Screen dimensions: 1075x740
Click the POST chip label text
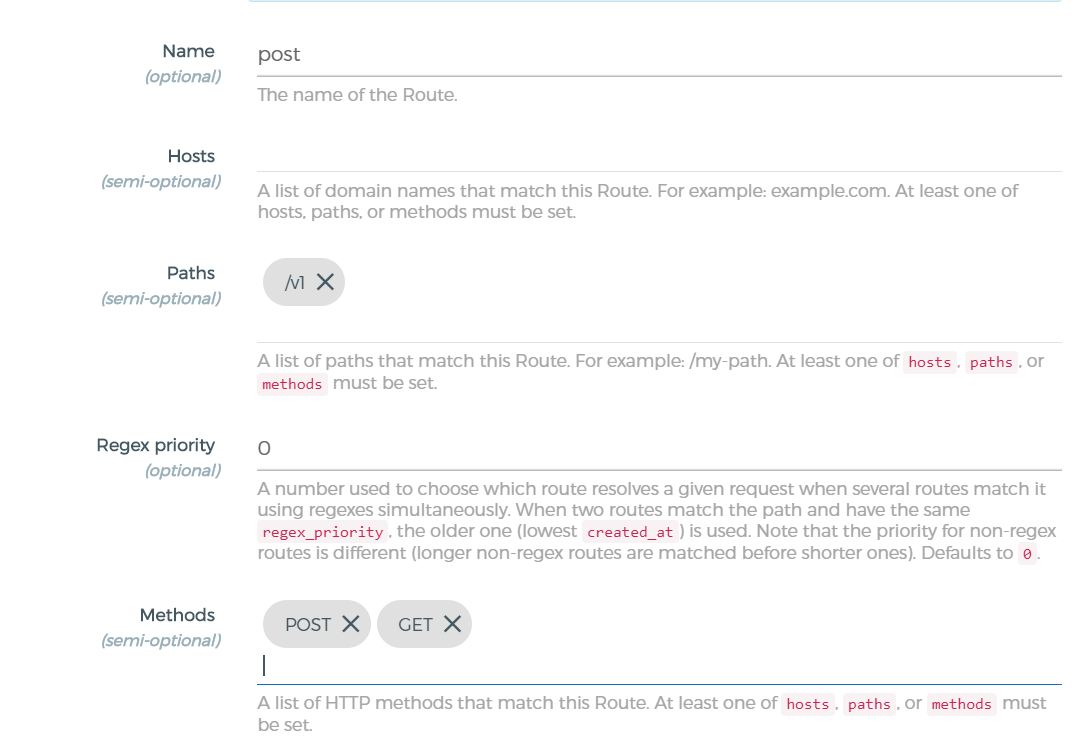[x=307, y=625]
